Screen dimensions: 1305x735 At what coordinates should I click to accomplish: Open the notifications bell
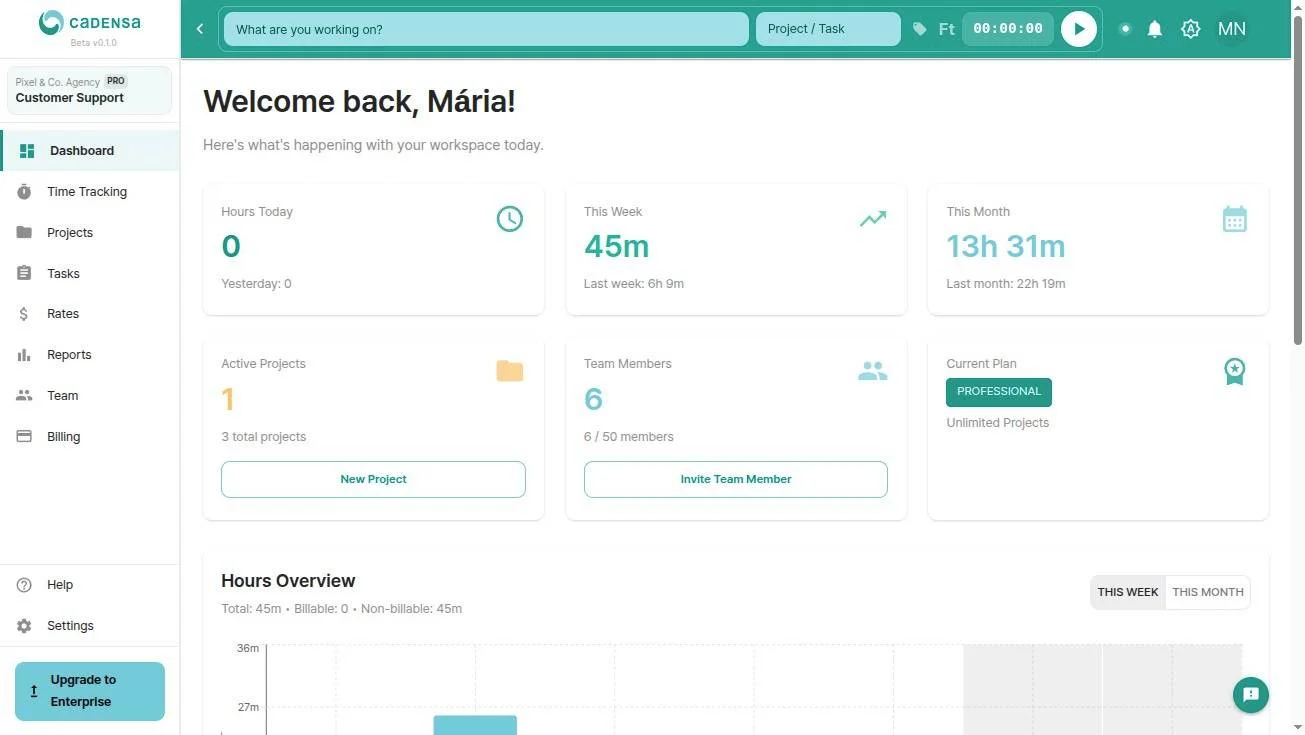click(1155, 29)
